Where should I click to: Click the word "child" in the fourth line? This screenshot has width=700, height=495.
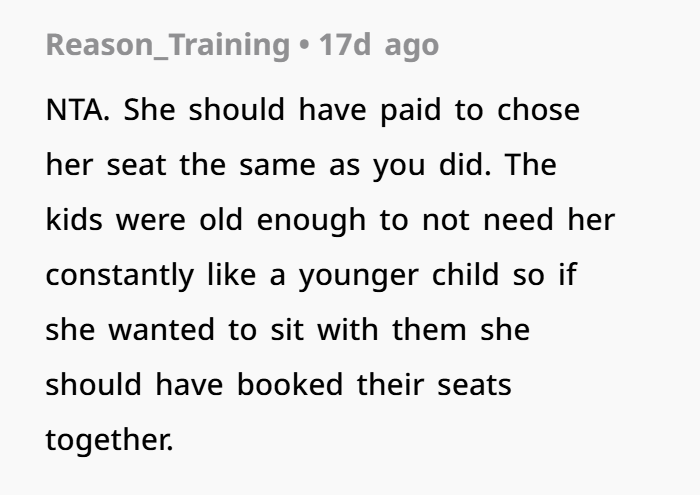click(x=466, y=275)
